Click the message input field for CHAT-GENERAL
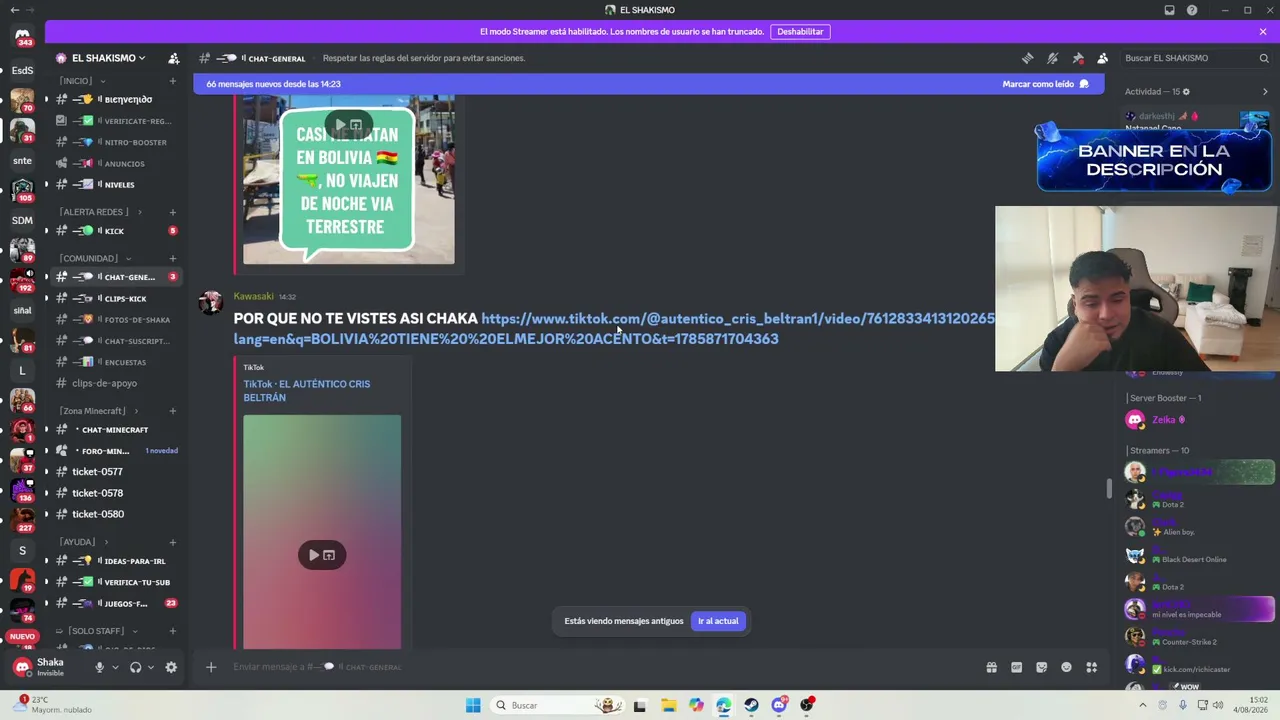 tap(600, 667)
